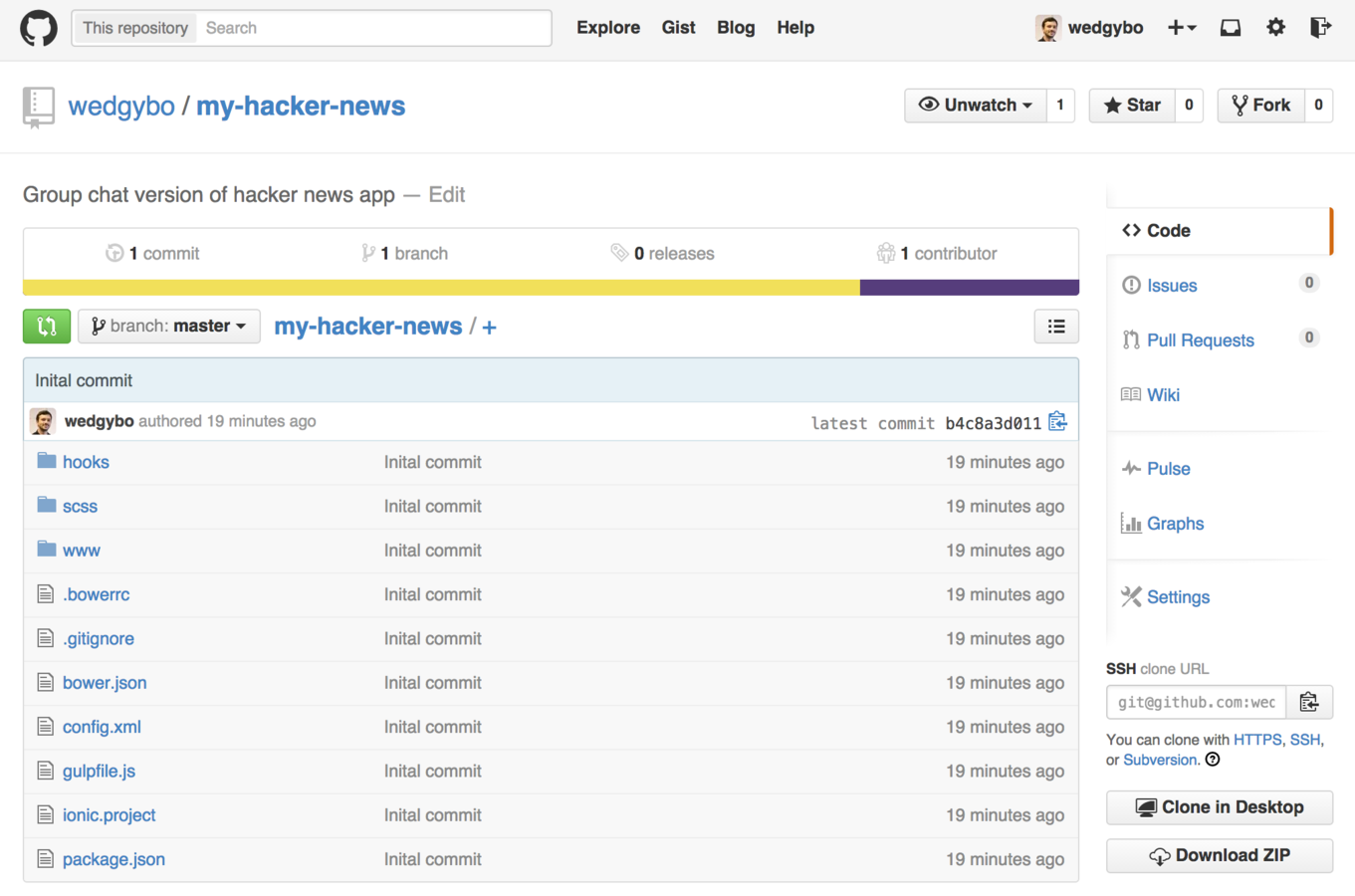
Task: Click the commit author avatar thumbnail
Action: (x=43, y=421)
